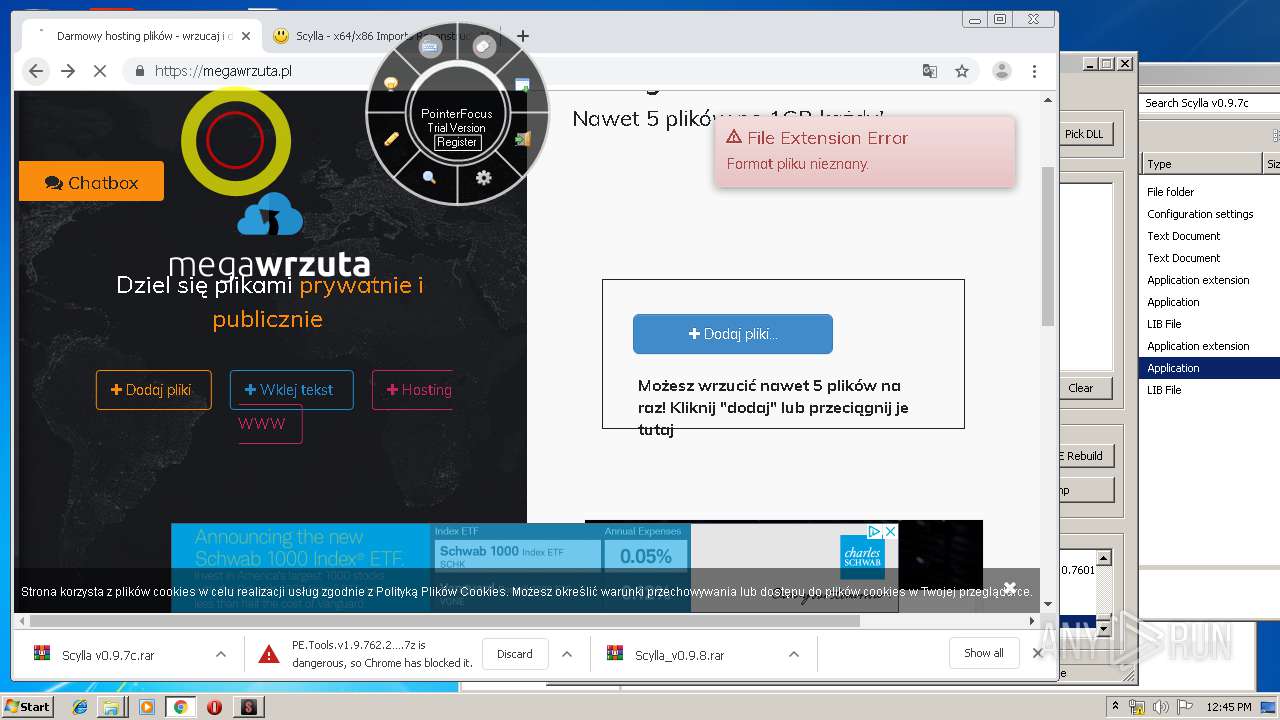
Task: Click the Google Translate icon in address bar
Action: [930, 71]
